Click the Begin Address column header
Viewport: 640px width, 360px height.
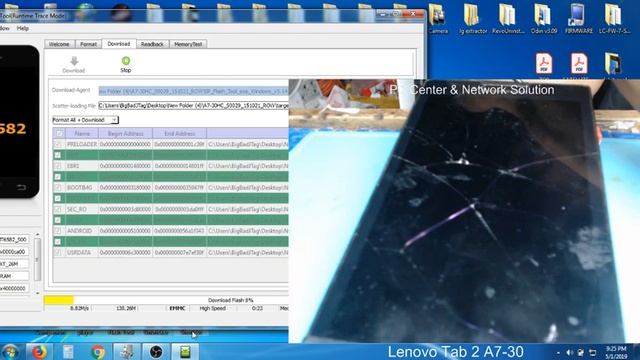pyautogui.click(x=125, y=133)
